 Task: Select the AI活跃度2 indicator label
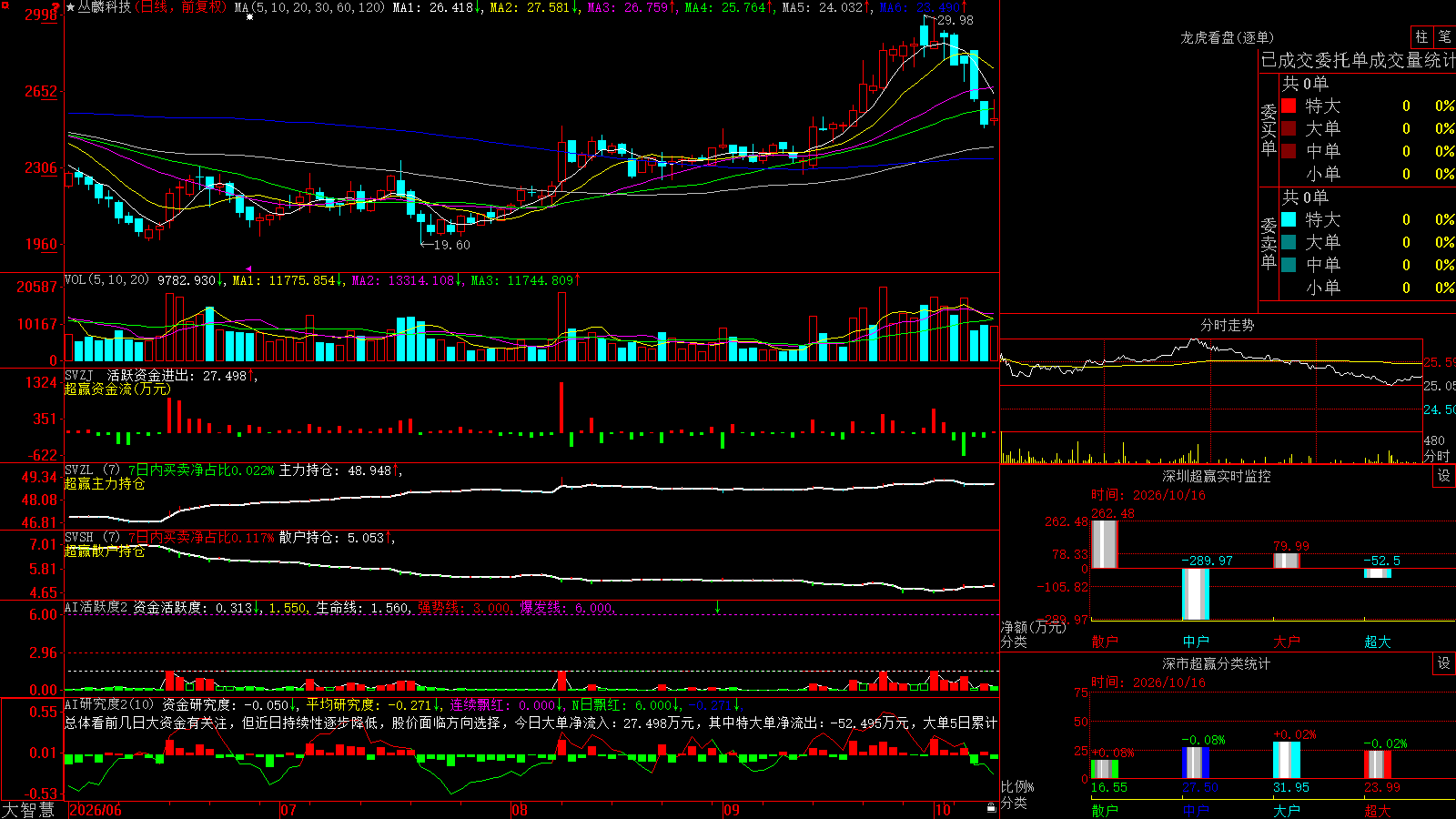point(96,607)
